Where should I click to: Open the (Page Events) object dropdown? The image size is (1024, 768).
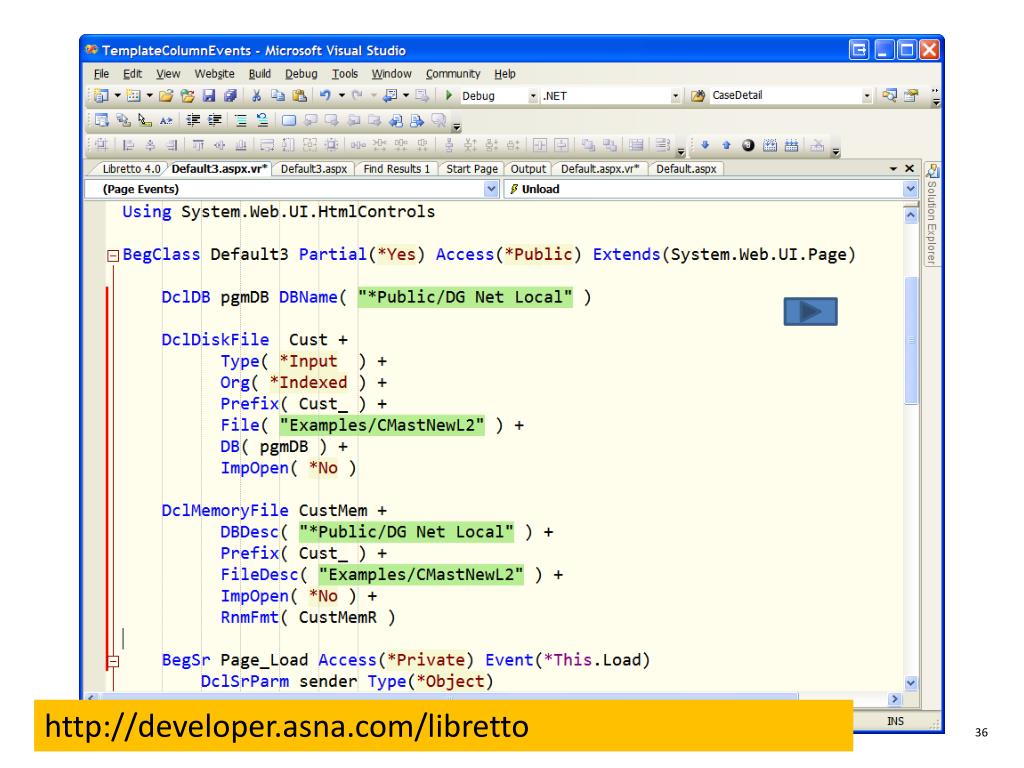[492, 189]
